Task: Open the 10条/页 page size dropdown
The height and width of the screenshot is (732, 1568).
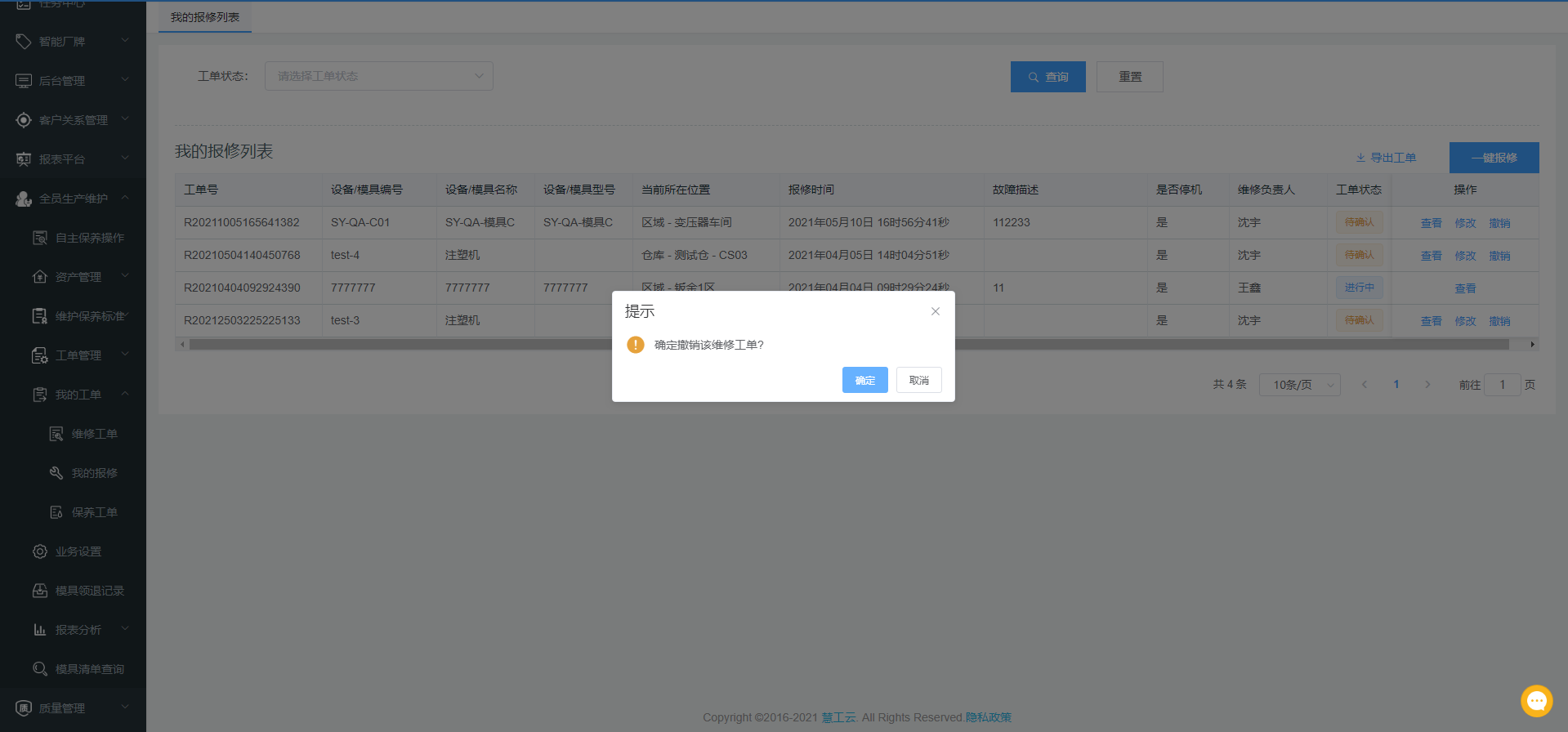Action: [1299, 385]
